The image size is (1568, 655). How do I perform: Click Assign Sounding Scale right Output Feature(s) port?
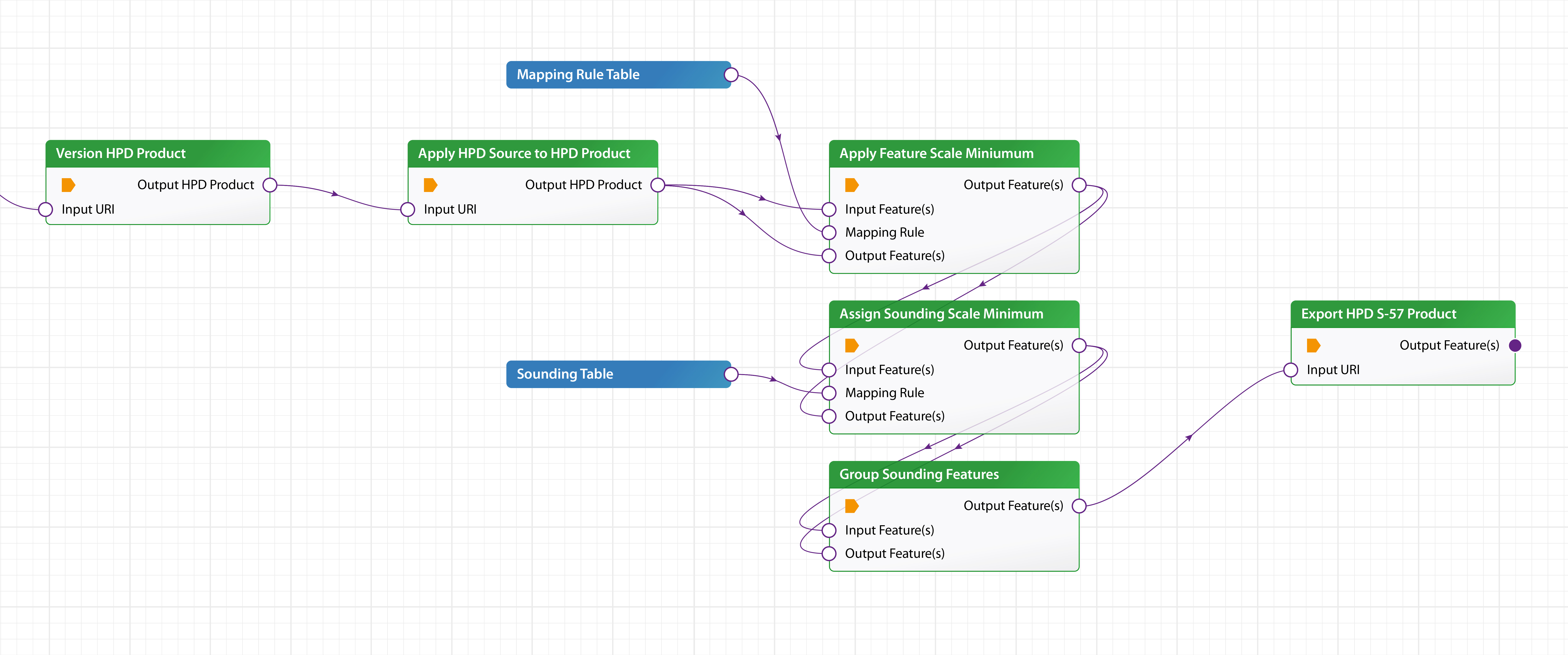pos(1079,346)
